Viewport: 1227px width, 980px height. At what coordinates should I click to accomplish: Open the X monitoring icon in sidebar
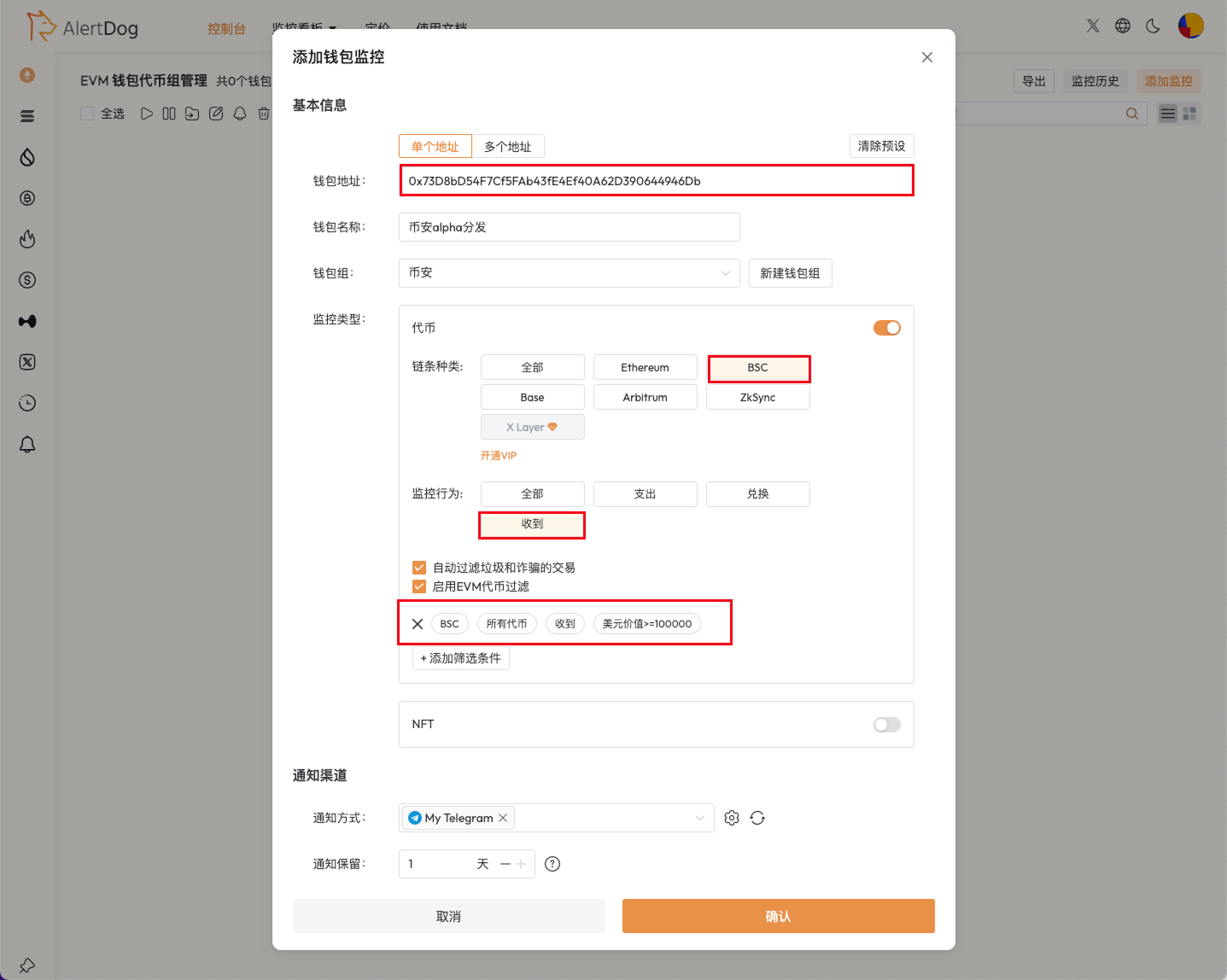tap(27, 362)
